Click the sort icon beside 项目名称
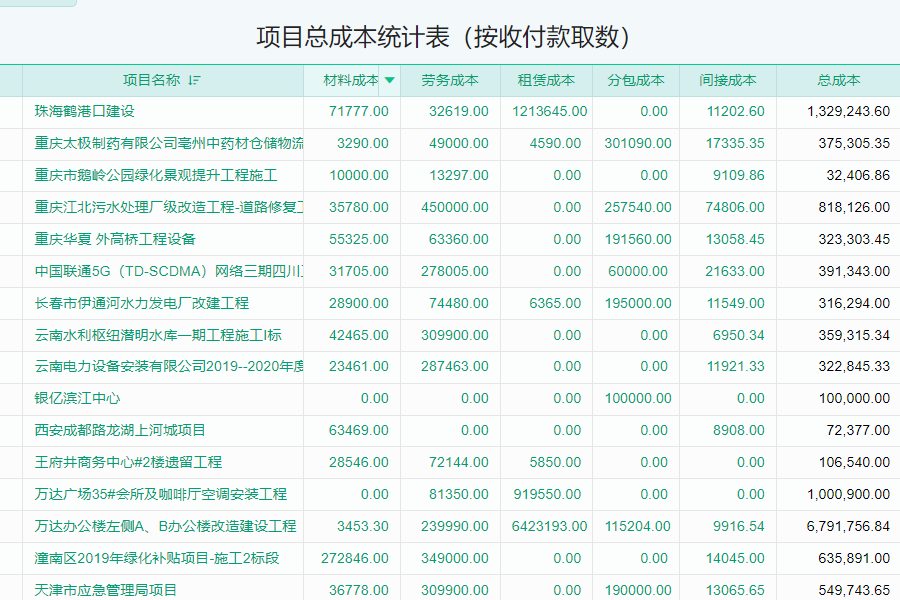The image size is (900, 600). tap(194, 80)
